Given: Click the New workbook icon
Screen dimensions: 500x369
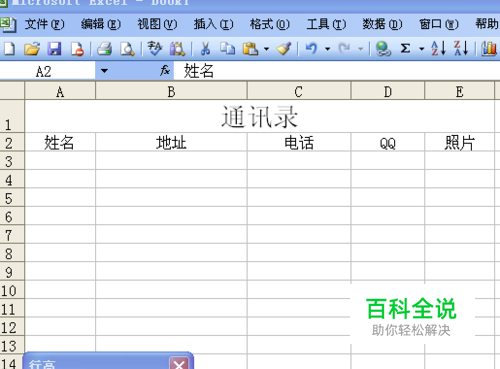Looking at the screenshot, I should pos(9,49).
